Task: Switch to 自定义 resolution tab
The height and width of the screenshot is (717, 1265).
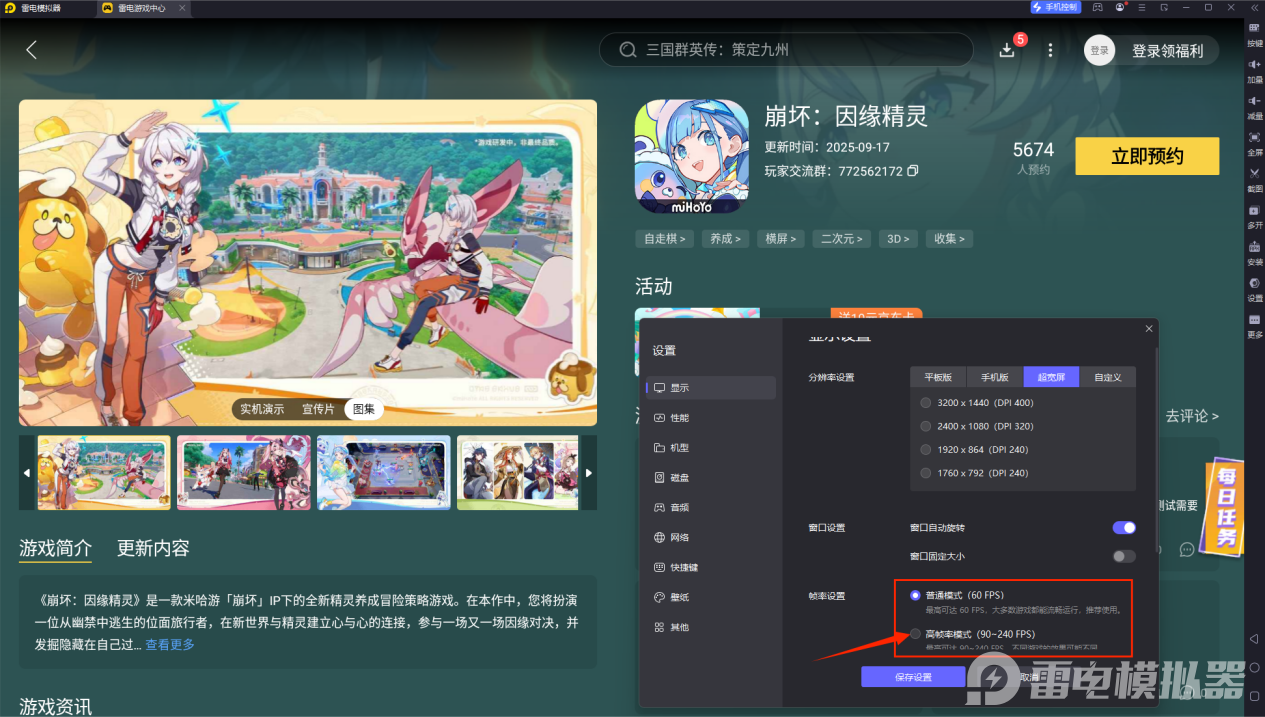Action: tap(1108, 377)
